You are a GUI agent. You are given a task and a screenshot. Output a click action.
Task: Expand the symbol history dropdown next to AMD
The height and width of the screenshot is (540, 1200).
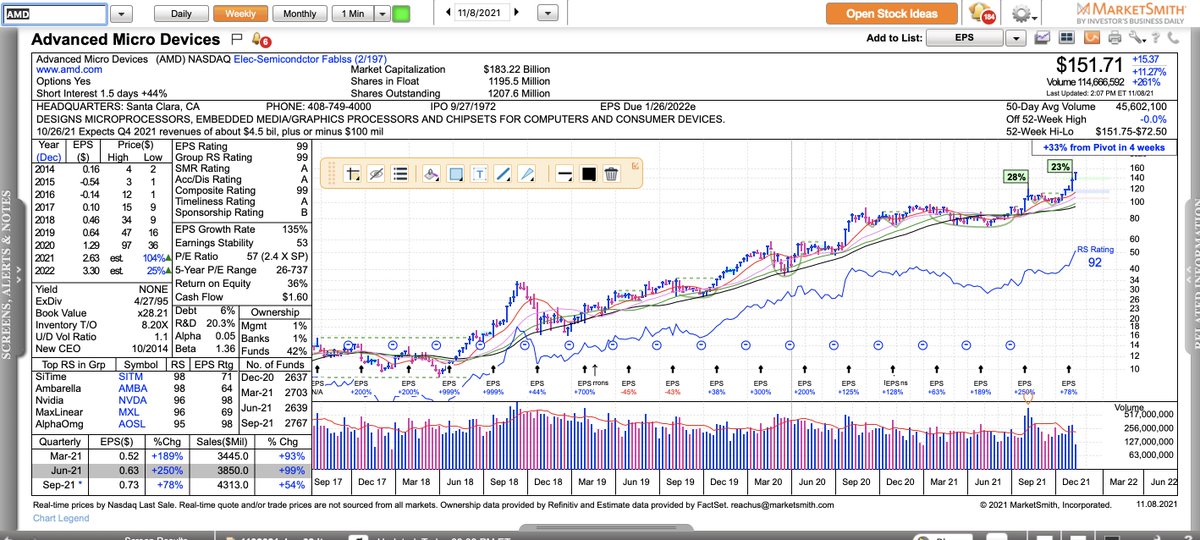(121, 14)
